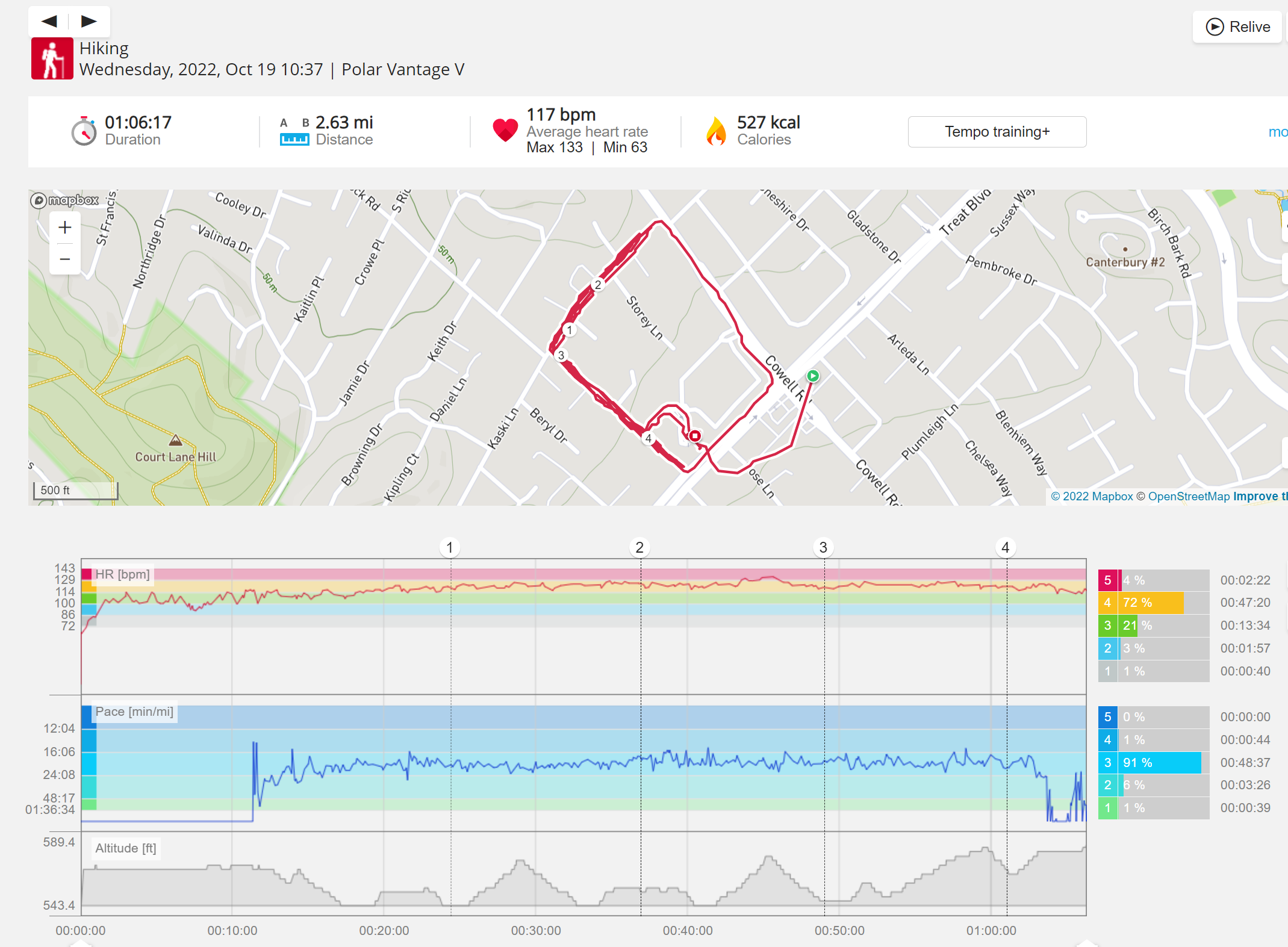Image resolution: width=1288 pixels, height=947 pixels.
Task: Click the HR [bpm] chart label
Action: pyautogui.click(x=123, y=574)
